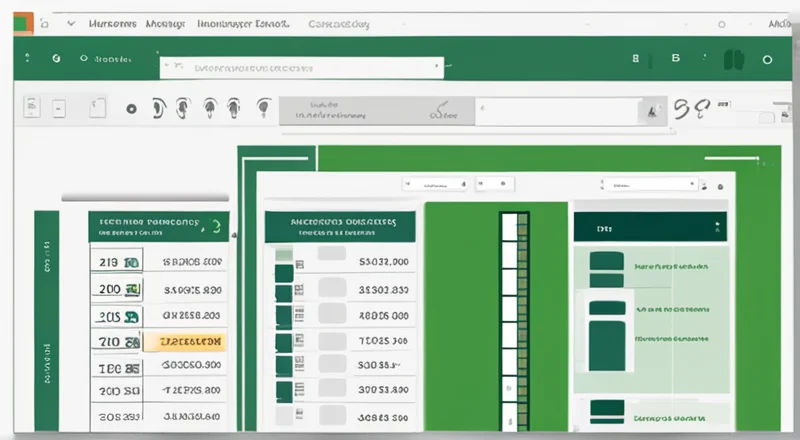Open the chevron dropdown in the title bar
800x440 pixels.
click(70, 21)
